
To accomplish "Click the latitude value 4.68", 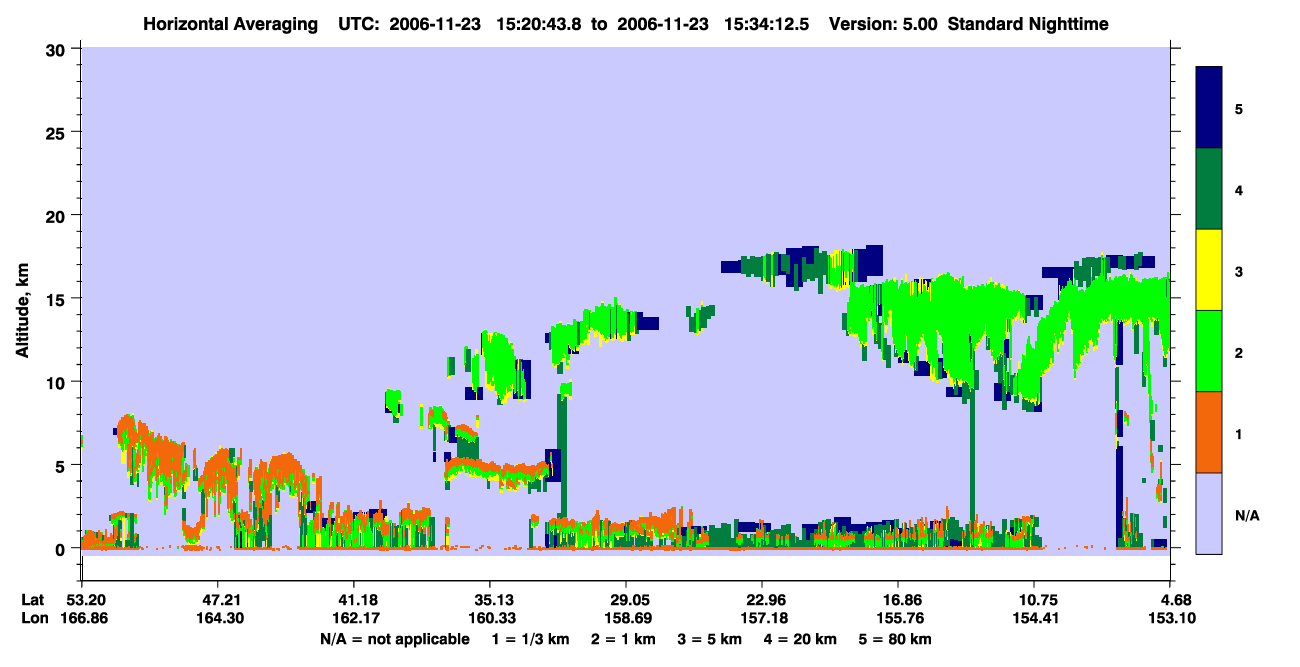I will [x=1176, y=600].
